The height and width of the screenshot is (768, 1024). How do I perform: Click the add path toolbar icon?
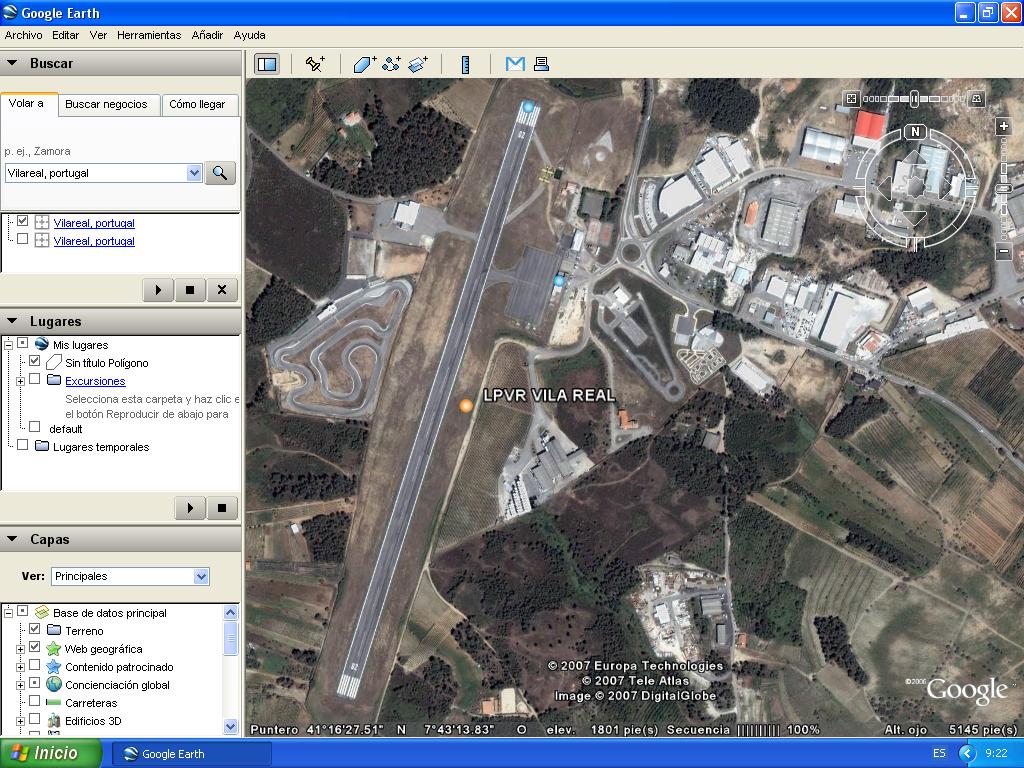click(x=391, y=64)
